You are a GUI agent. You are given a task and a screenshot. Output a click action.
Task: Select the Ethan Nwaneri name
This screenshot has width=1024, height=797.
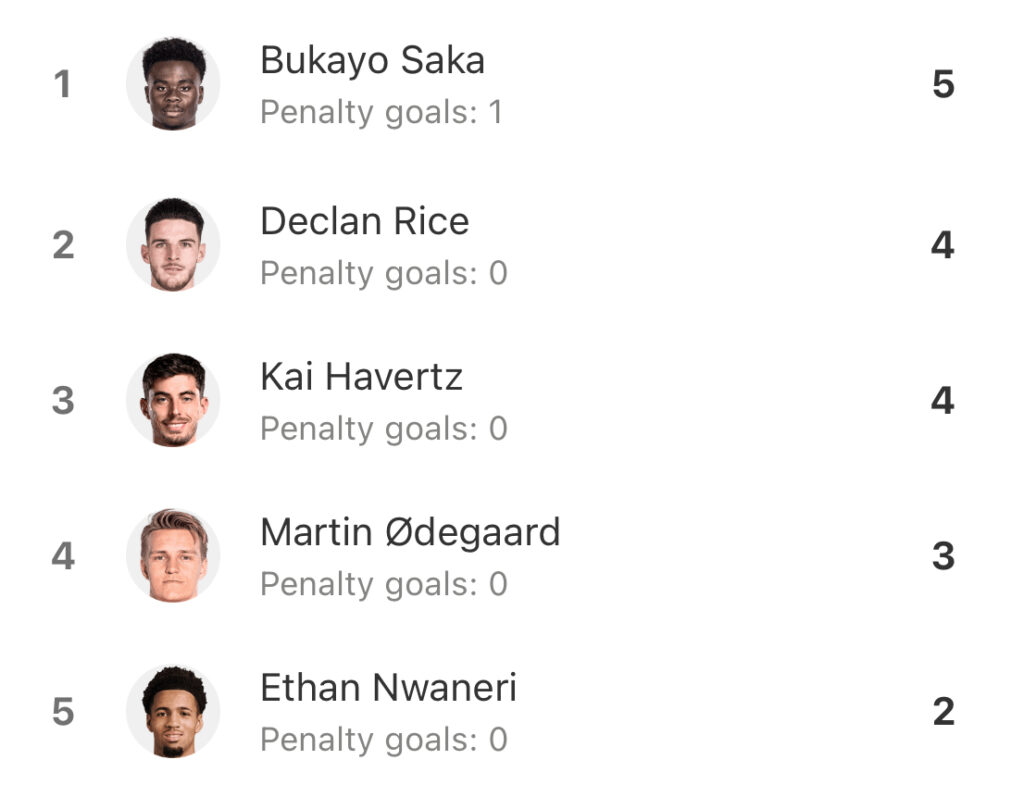coord(388,688)
